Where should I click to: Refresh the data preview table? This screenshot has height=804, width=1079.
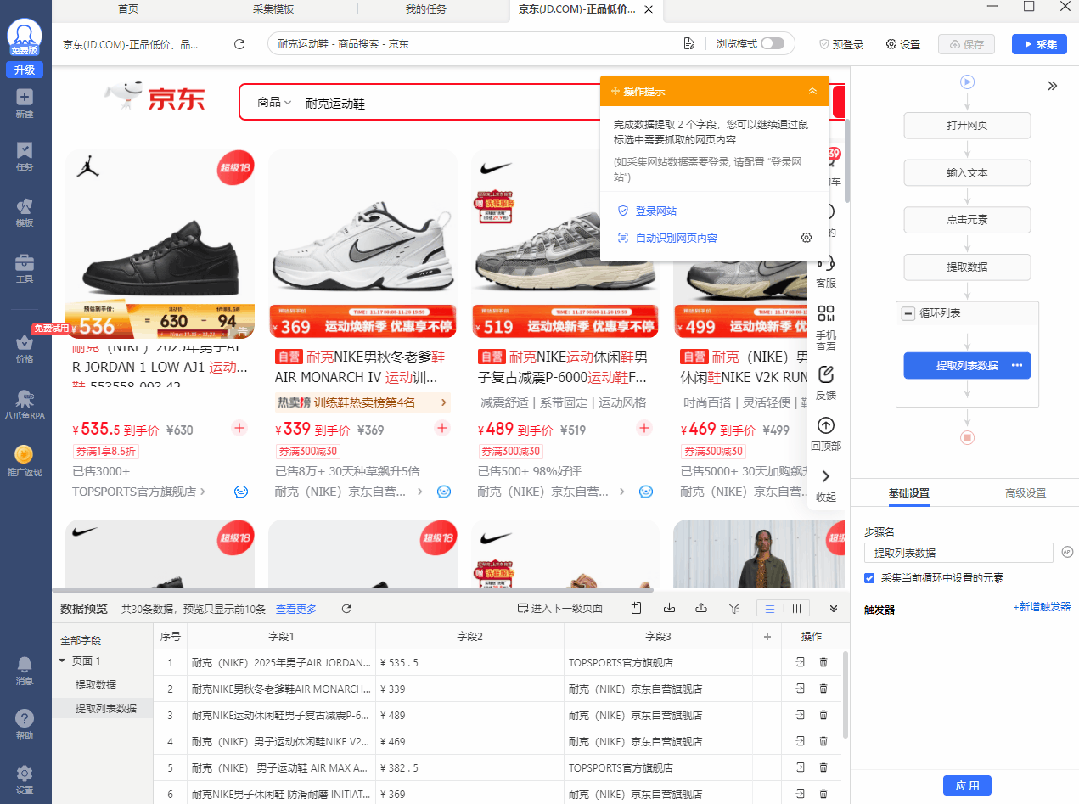point(346,608)
